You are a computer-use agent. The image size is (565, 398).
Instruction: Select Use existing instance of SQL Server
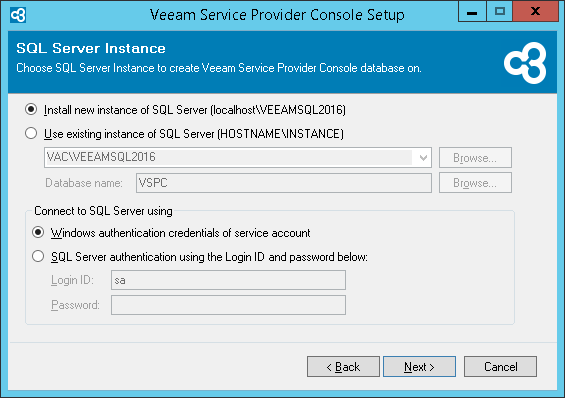[x=31, y=133]
